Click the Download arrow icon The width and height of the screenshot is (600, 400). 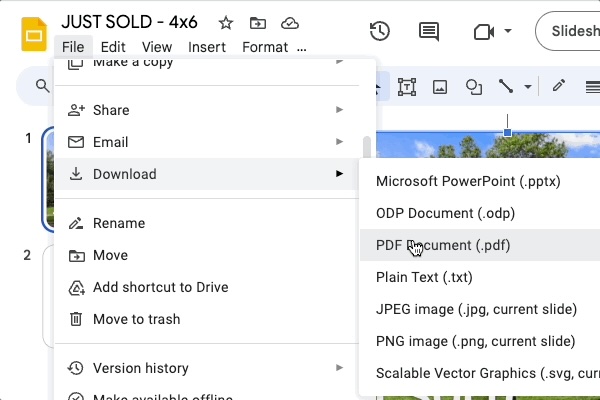[x=76, y=173]
